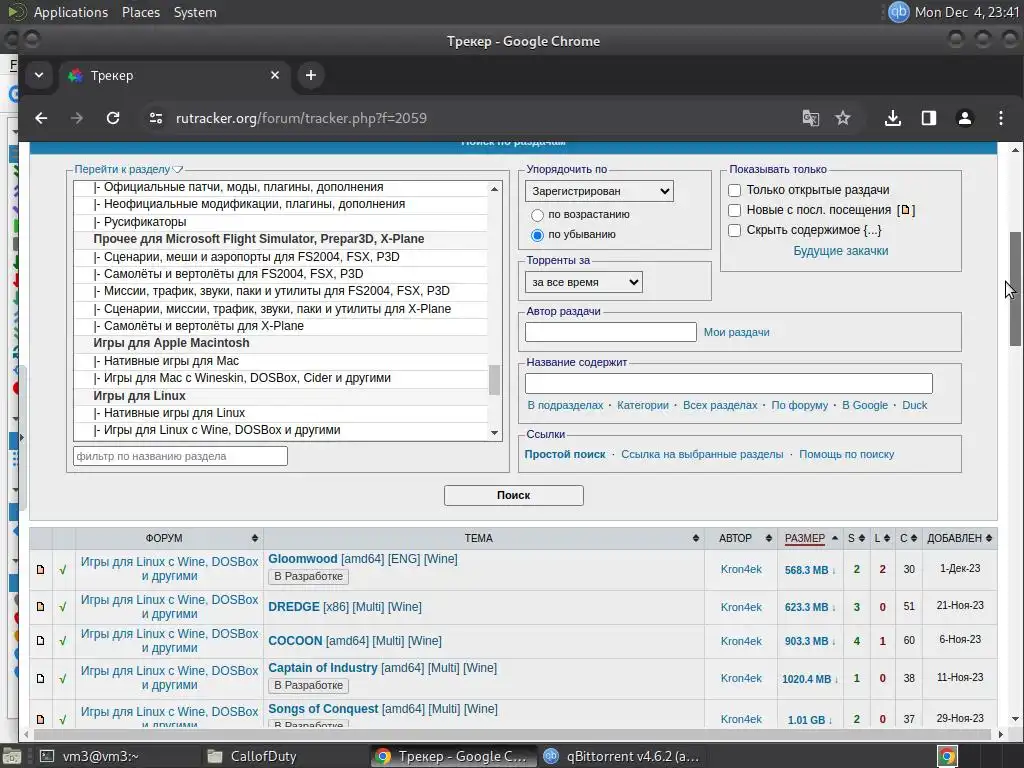1024x768 pixels.
Task: Click the translate page icon
Action: pos(810,118)
